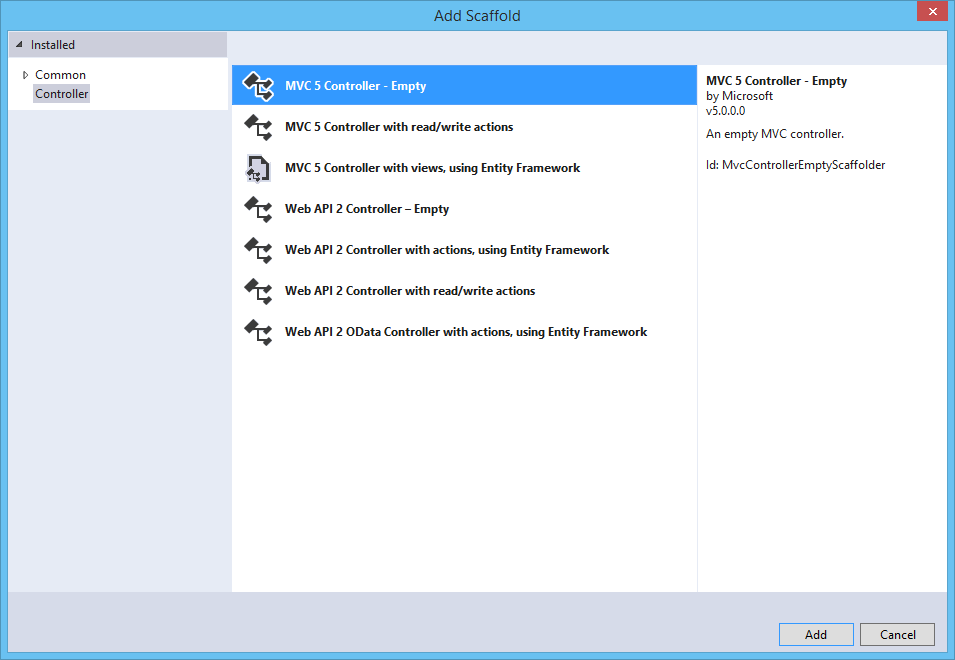Choose Web API 2 Controller with read/write actions
Image resolution: width=955 pixels, height=660 pixels.
[464, 290]
